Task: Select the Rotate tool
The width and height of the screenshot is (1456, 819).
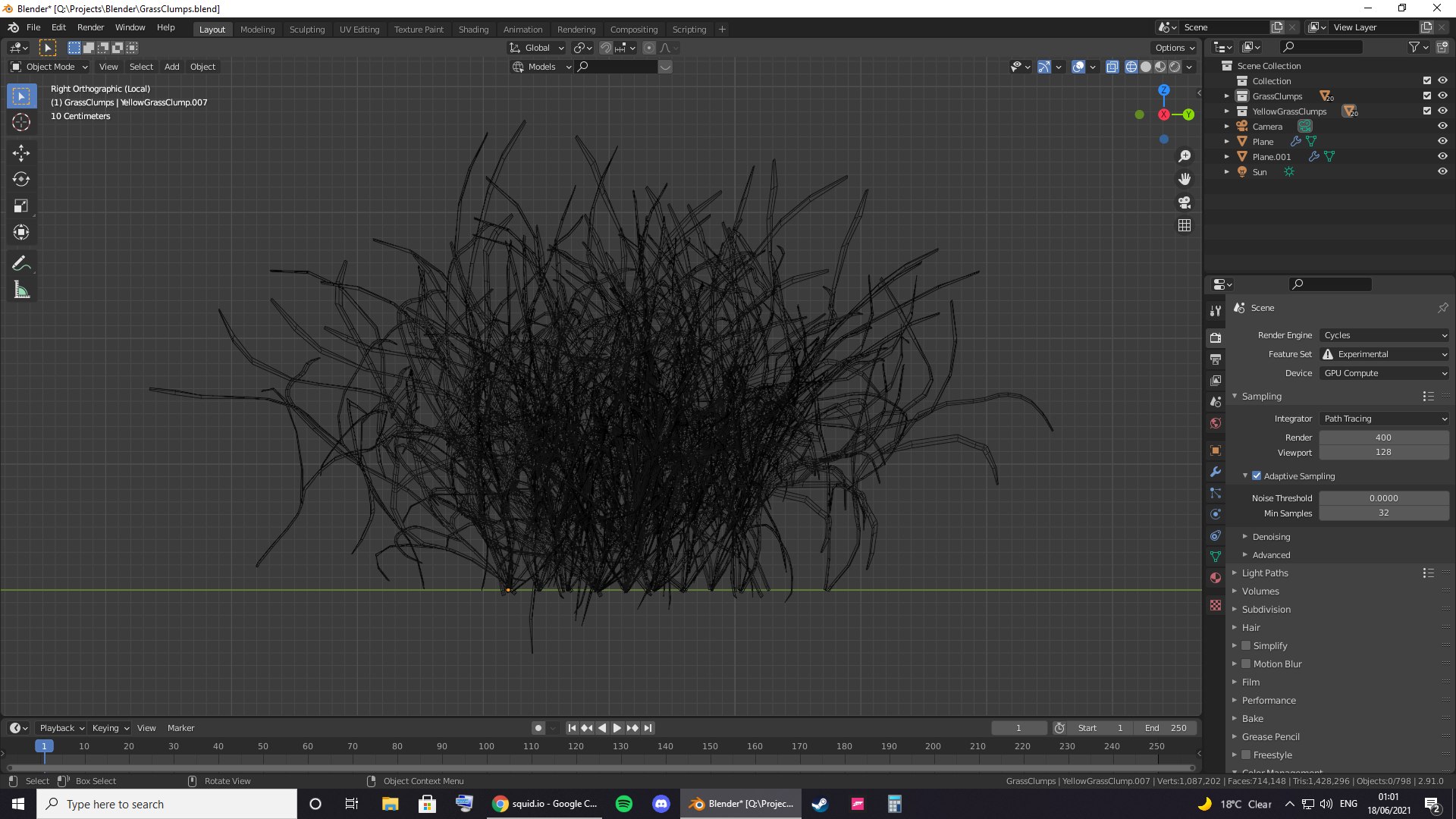Action: [21, 180]
